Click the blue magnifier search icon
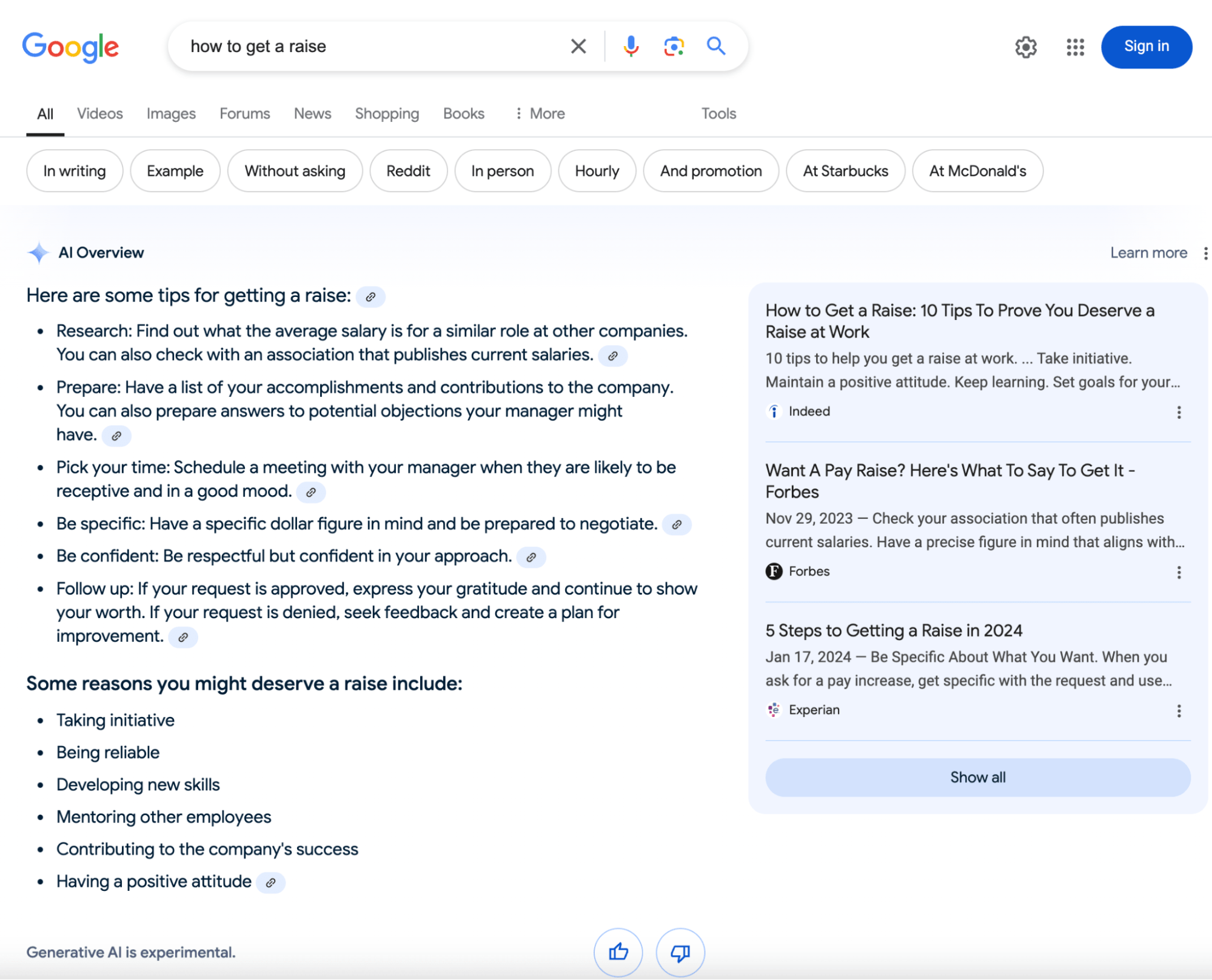Image resolution: width=1212 pixels, height=980 pixels. pos(716,46)
